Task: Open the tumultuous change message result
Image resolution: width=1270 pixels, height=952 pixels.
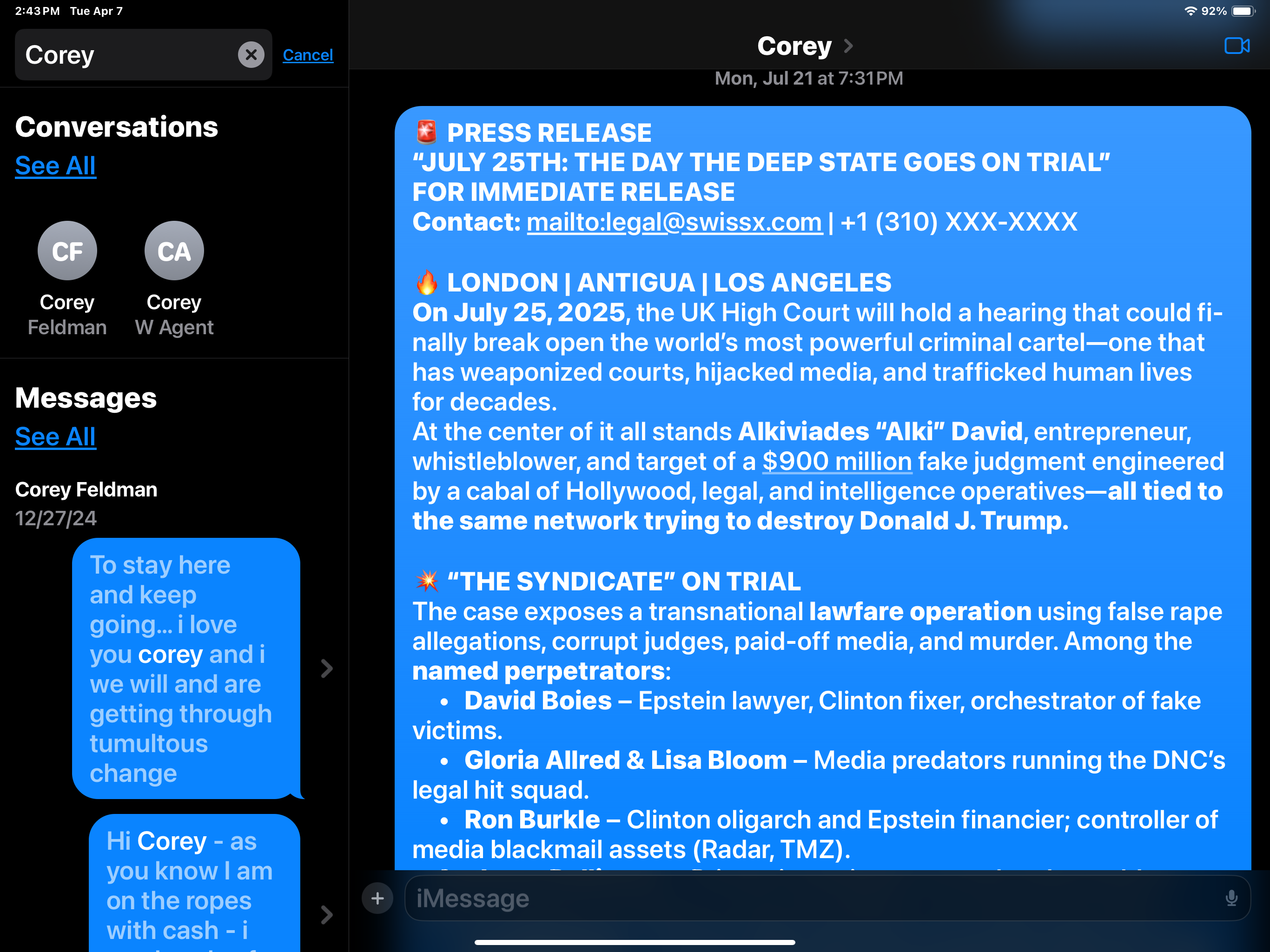Action: pos(185,668)
